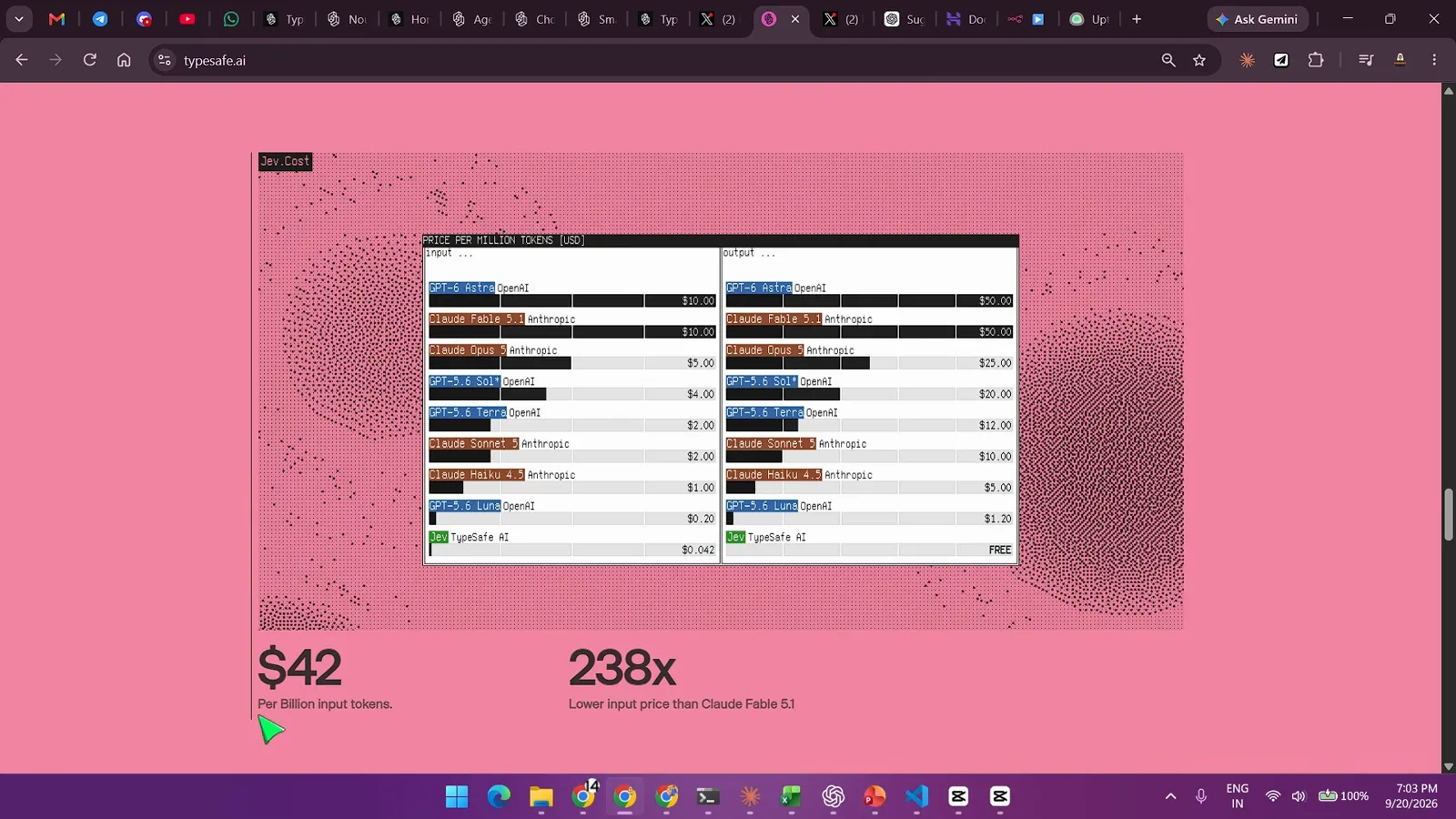Click the PRICE PER MILLION TOKENS header
Viewport: 1456px width, 819px height.
(x=503, y=240)
